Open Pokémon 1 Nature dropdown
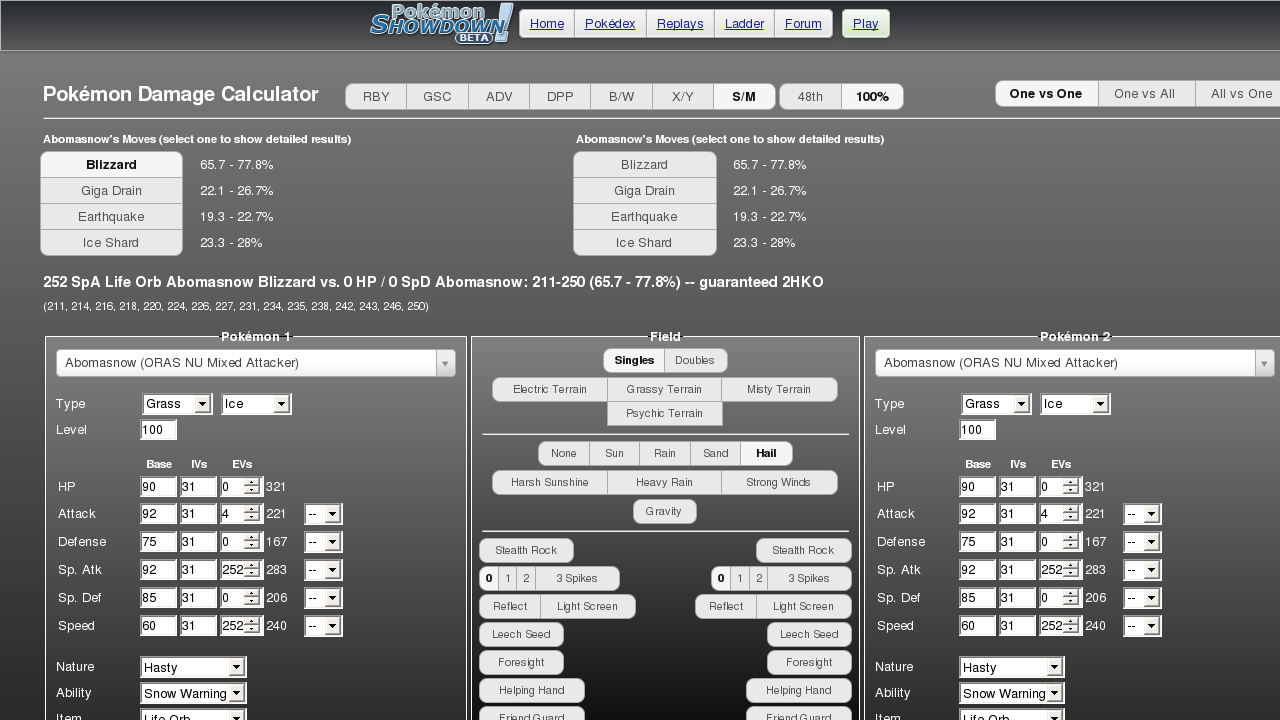 193,667
